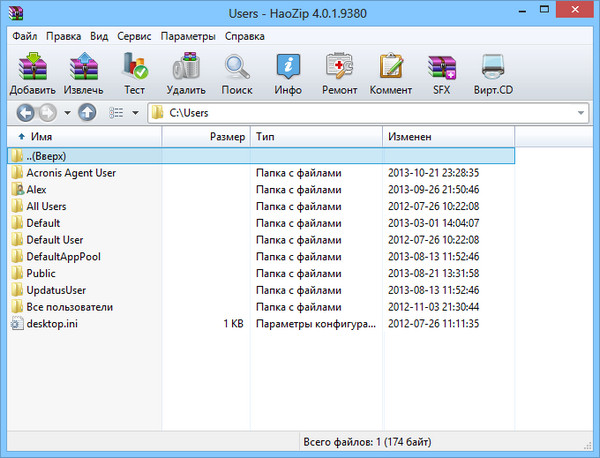Run the Тест archive check
Viewport: 600px width, 458px height.
tap(134, 72)
